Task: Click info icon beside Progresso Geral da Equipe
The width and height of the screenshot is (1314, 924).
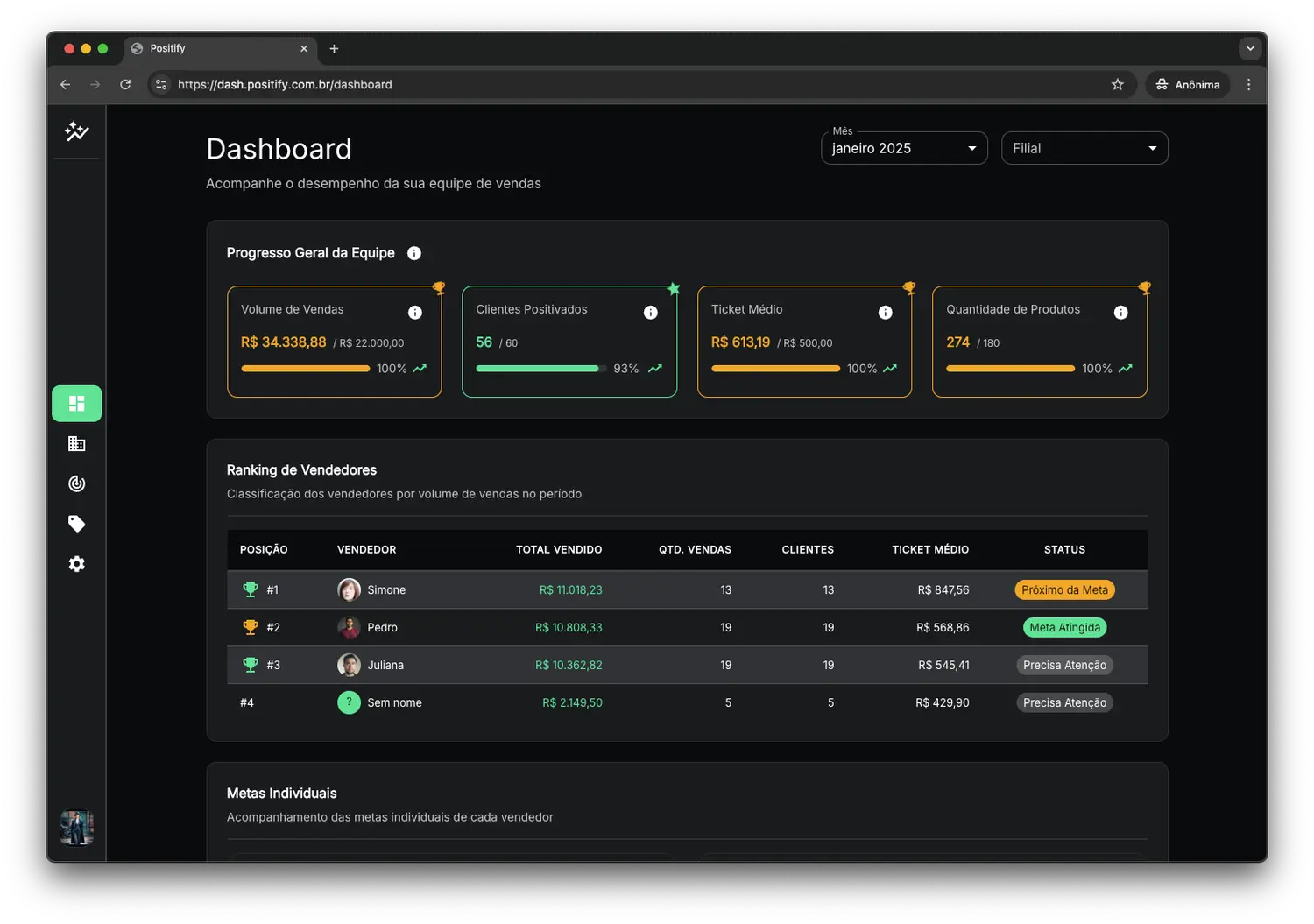Action: (414, 253)
